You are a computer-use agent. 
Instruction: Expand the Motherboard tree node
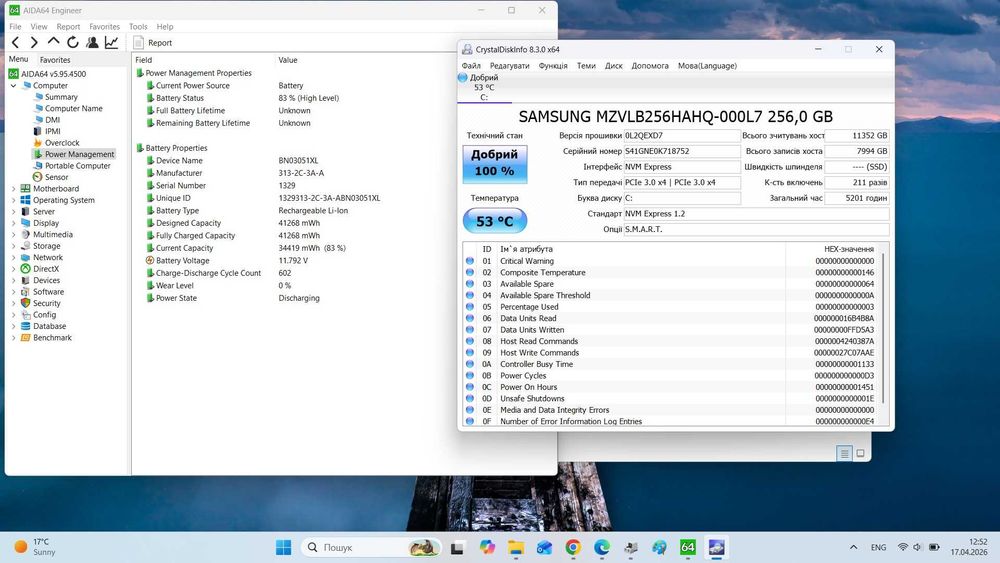[x=13, y=189]
